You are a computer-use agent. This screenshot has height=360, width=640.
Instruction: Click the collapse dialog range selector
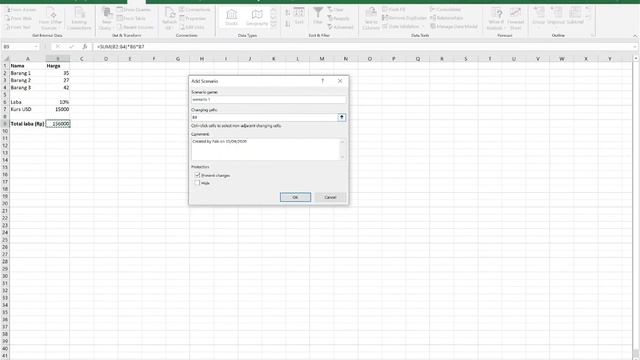(342, 118)
